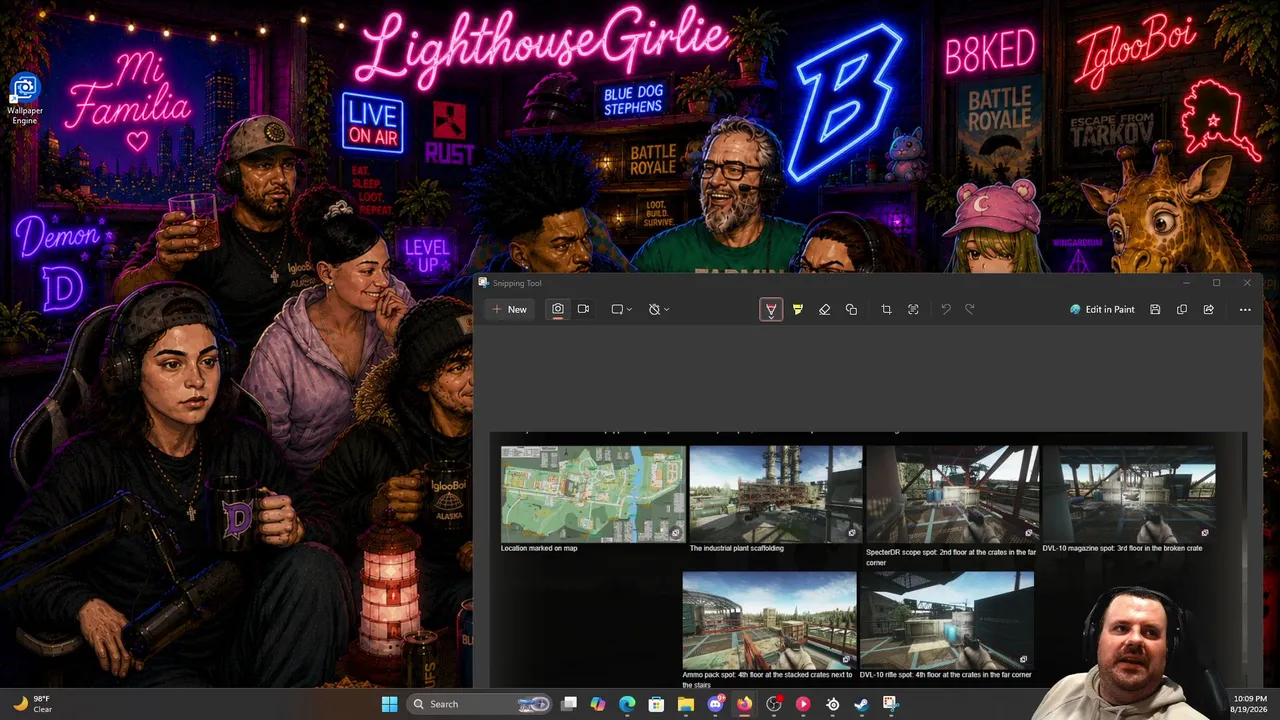1280x720 pixels.
Task: Switch to Snip (camera) mode
Action: pyautogui.click(x=558, y=310)
